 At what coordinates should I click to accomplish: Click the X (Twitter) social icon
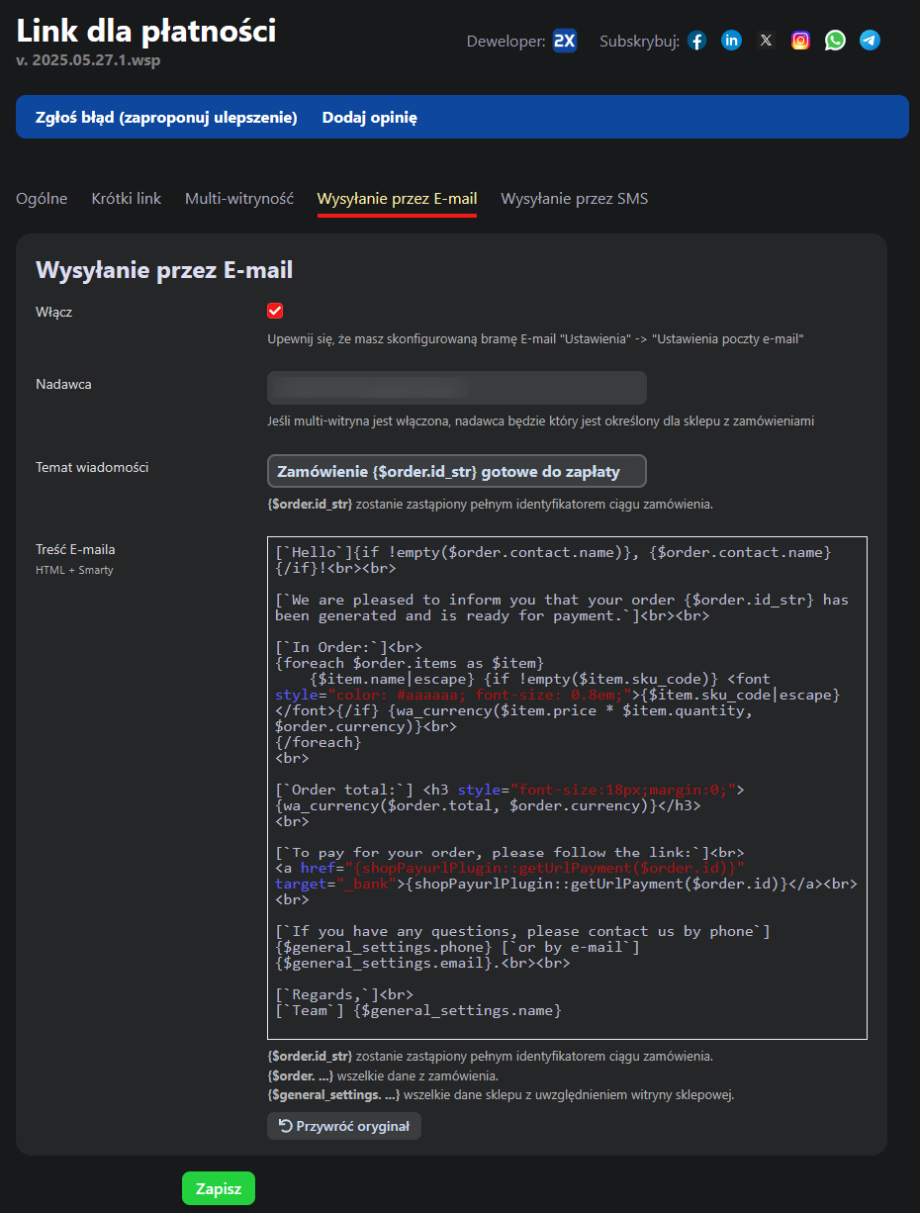(x=766, y=41)
